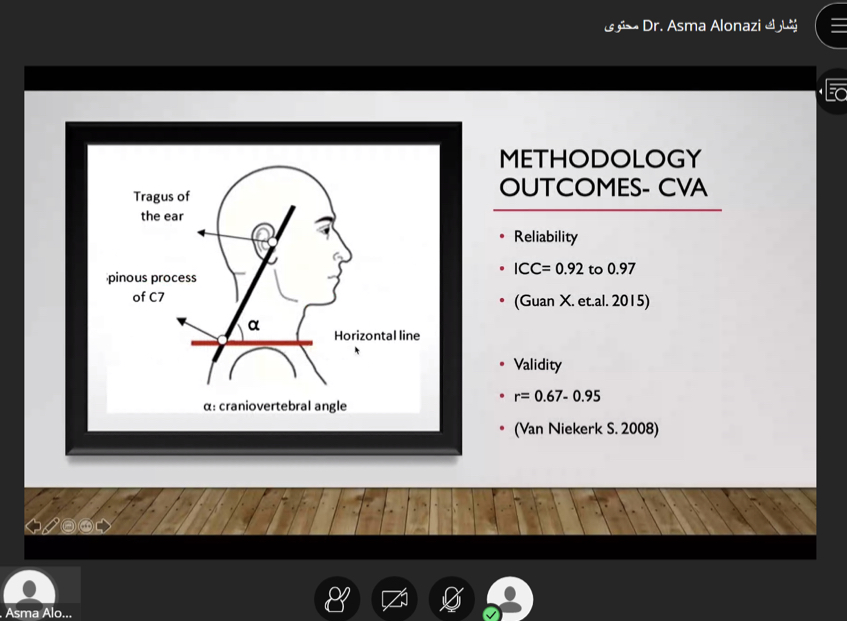Click the Horizontal line label

(x=377, y=335)
